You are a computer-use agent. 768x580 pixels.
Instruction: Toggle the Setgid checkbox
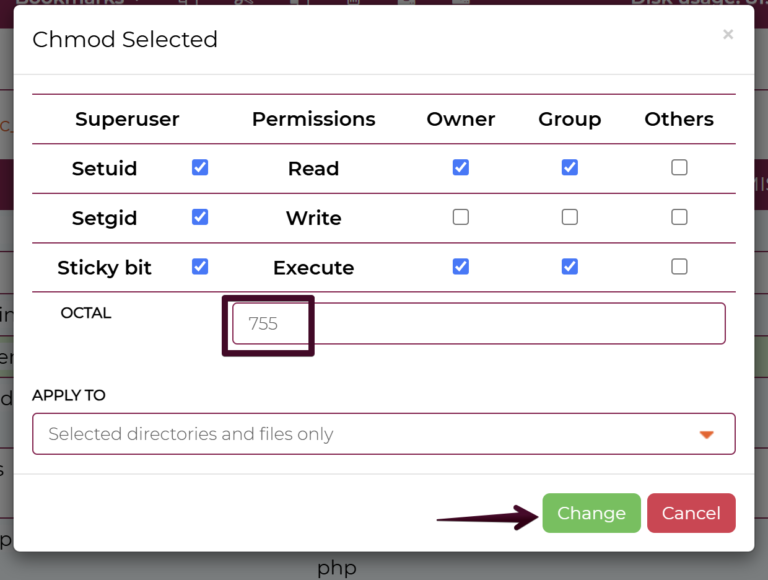[x=200, y=217]
